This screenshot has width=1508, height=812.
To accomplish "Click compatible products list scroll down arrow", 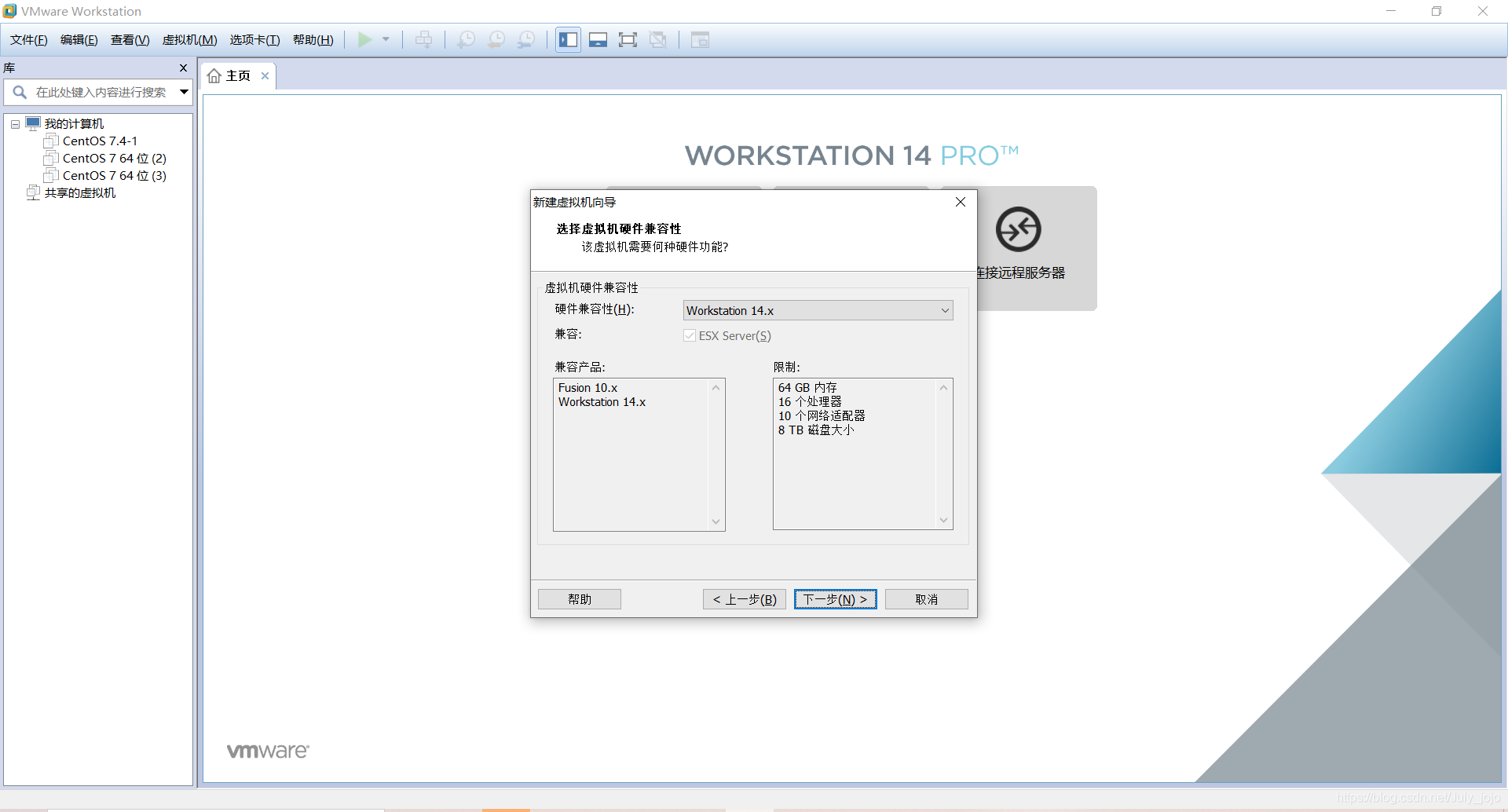I will [716, 521].
